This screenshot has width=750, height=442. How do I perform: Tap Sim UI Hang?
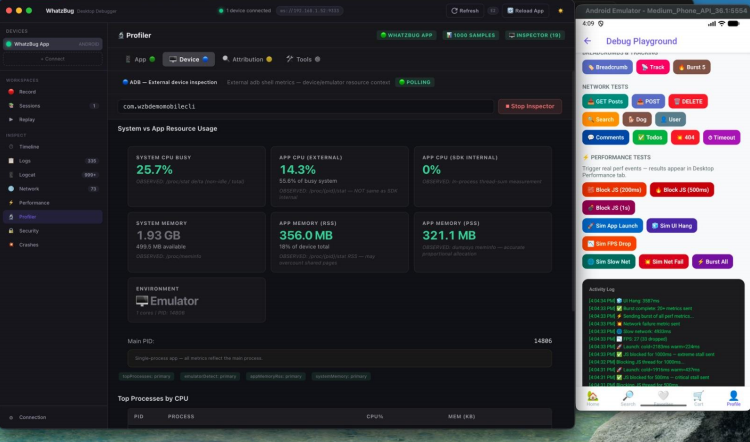point(672,226)
